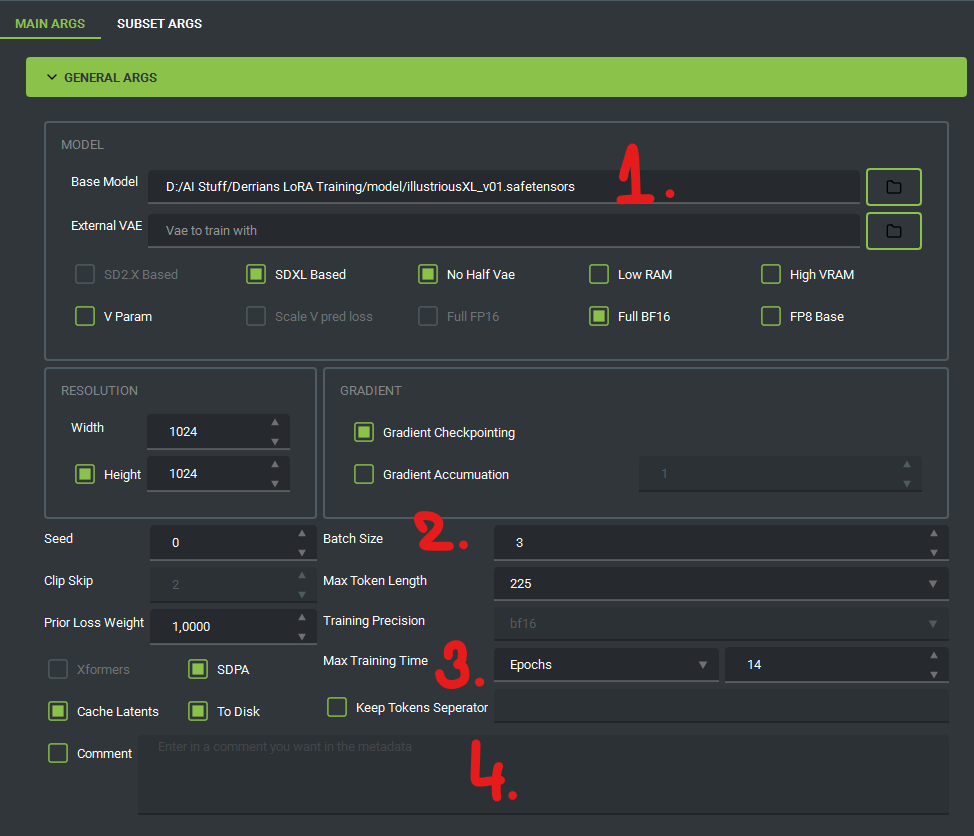The height and width of the screenshot is (836, 974).
Task: Toggle the Full BF16 checkbox
Action: [x=599, y=316]
